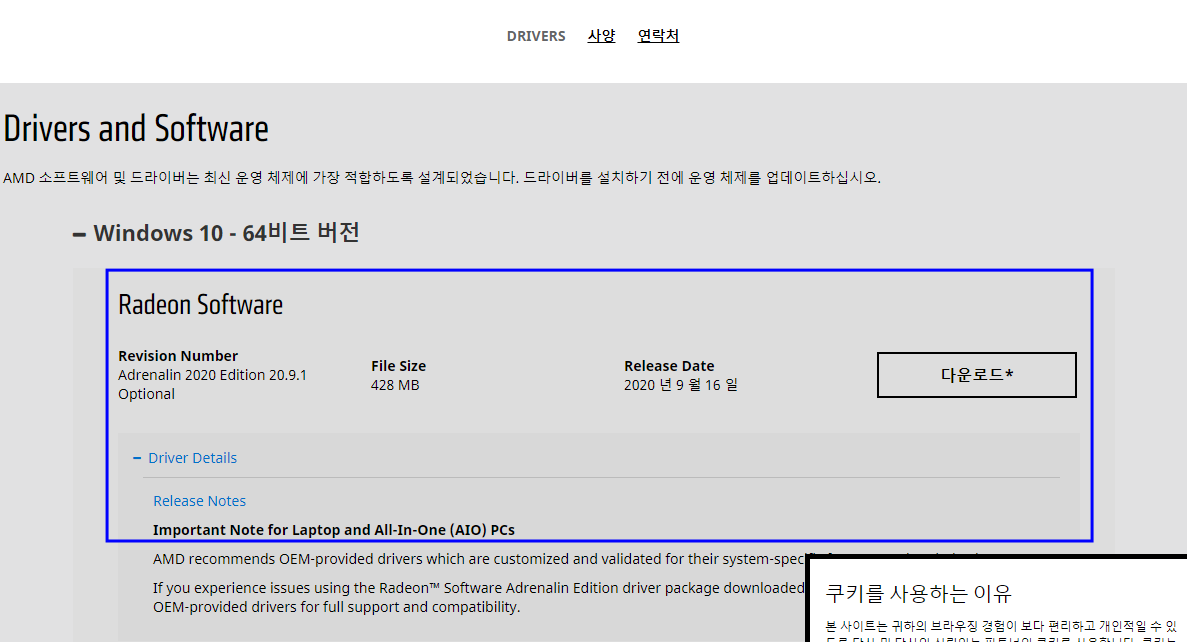
Task: Click the Revision Number label
Action: pos(178,356)
